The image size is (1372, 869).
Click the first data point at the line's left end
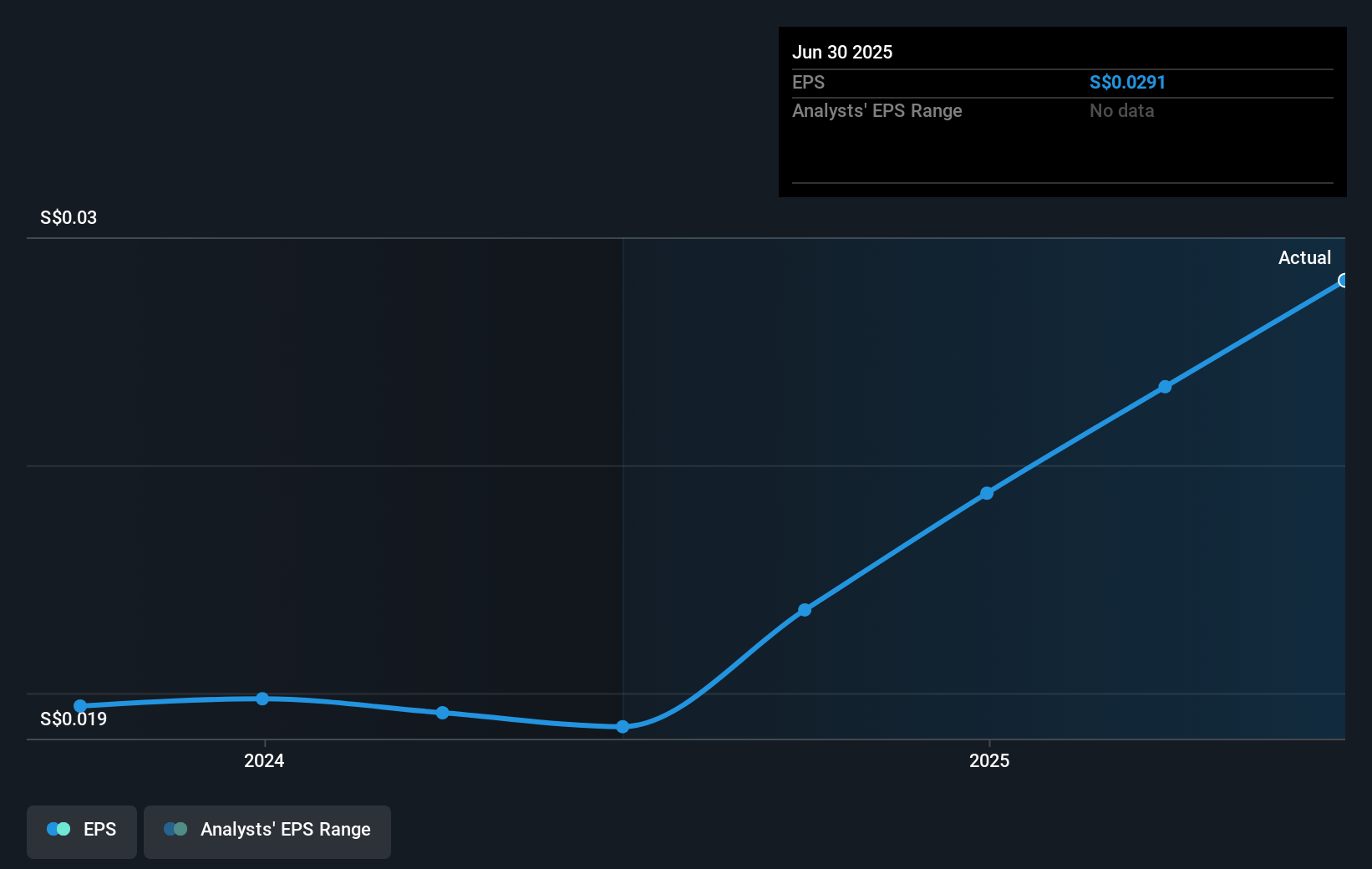coord(80,706)
